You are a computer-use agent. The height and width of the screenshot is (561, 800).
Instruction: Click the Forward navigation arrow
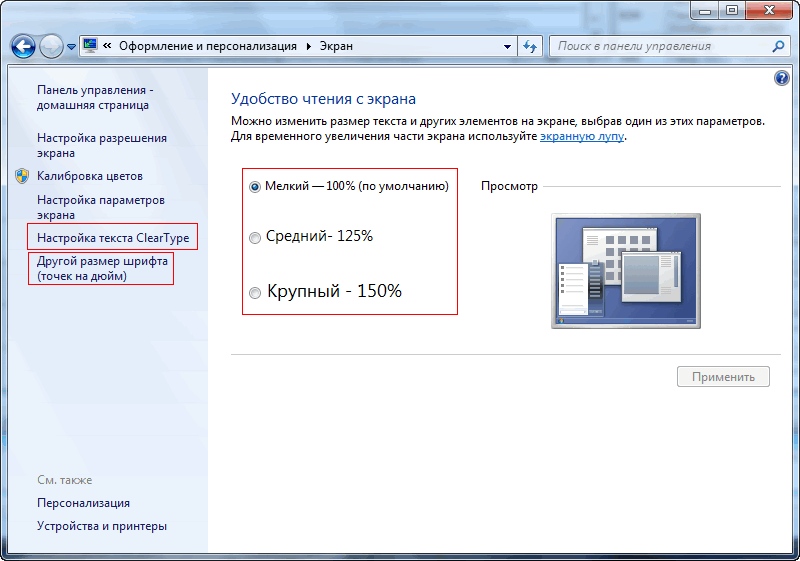point(51,47)
